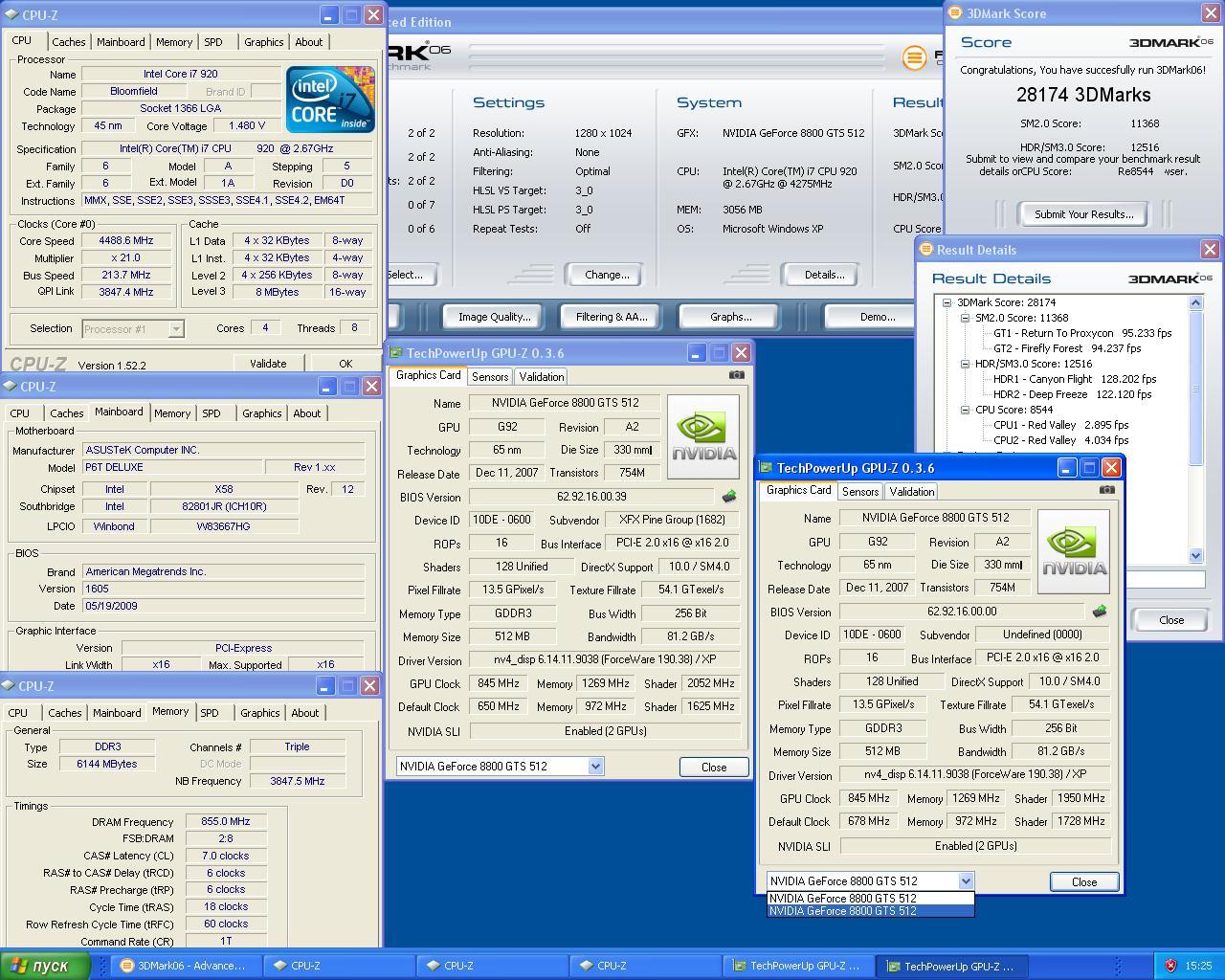Screen dimensions: 1225x980
Task: Select the HDR2 - Deep Freeze result row
Action: tap(1071, 394)
